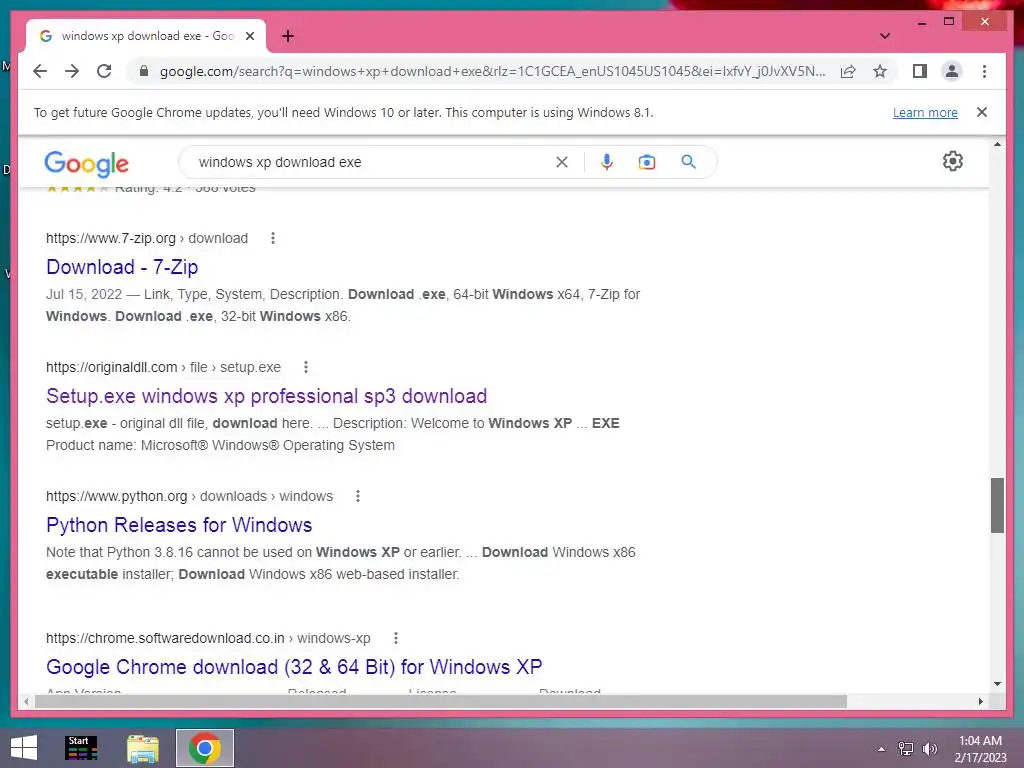Submit search with the magnifying glass
Screen dimensions: 1024x768
point(688,161)
